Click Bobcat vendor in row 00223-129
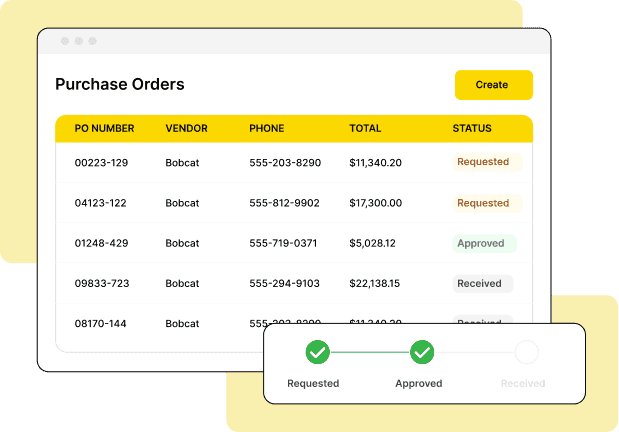 click(182, 163)
